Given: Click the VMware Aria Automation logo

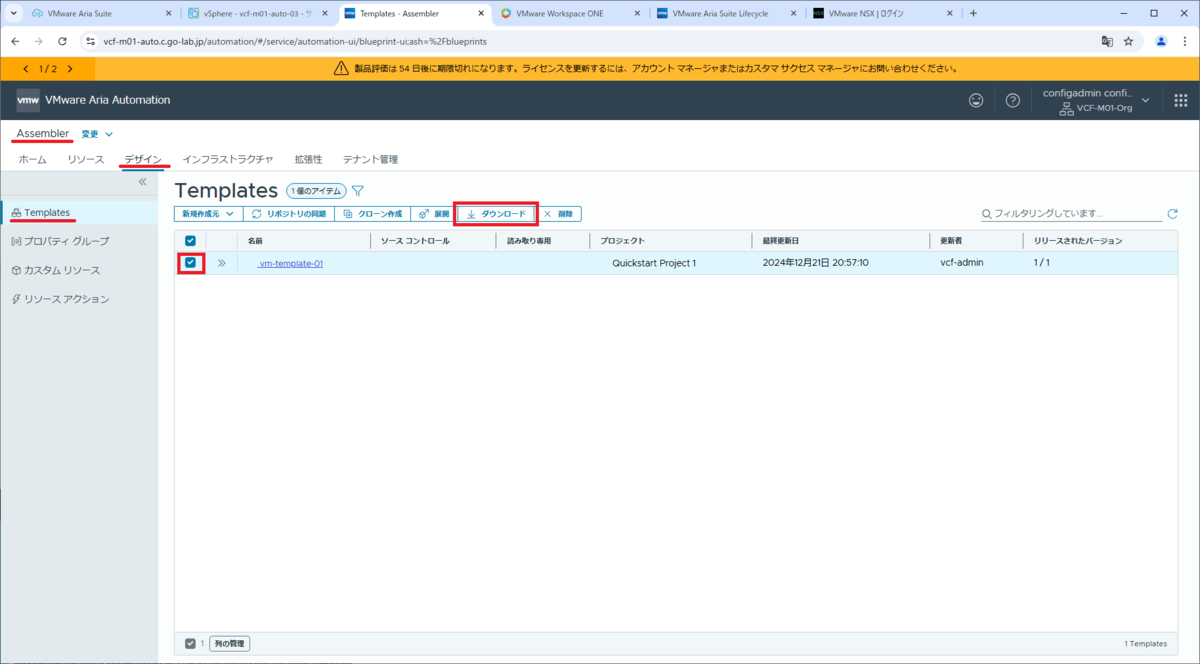Looking at the screenshot, I should coord(28,100).
